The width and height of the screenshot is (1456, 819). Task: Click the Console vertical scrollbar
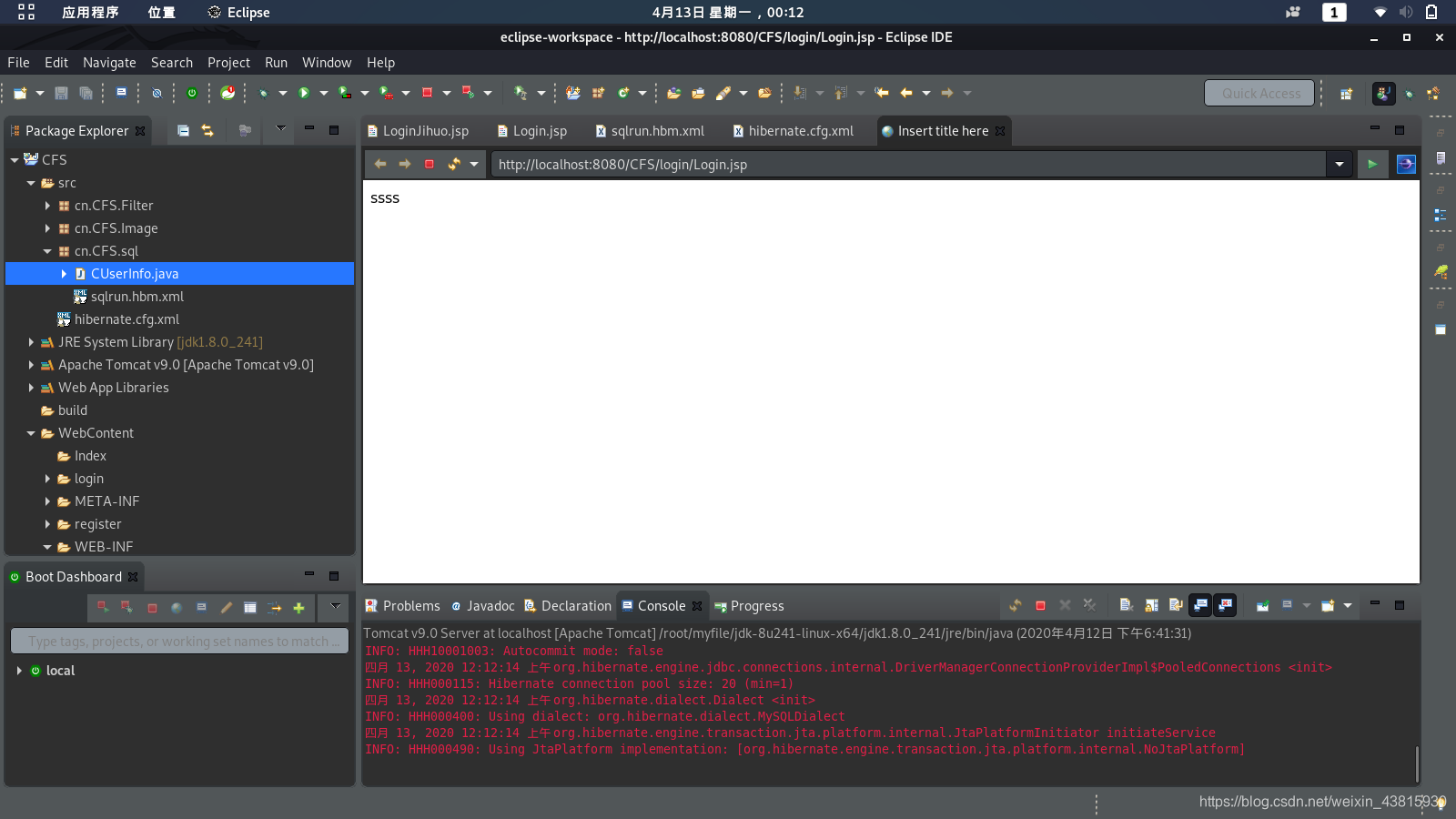point(1417,764)
